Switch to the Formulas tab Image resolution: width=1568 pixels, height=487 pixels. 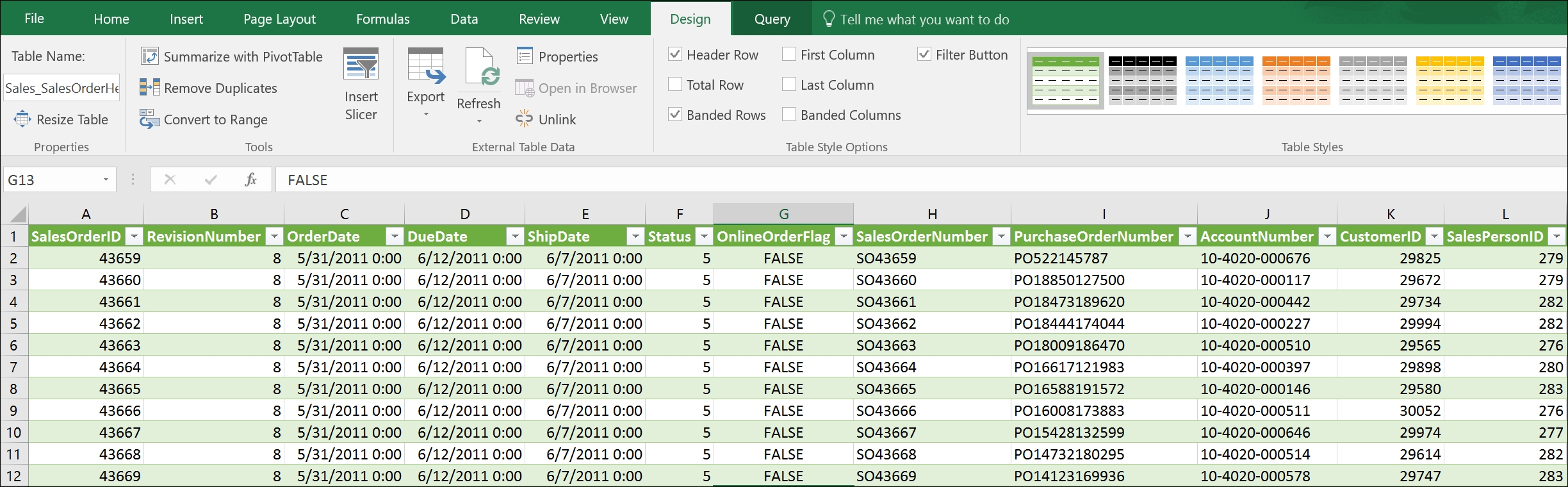point(383,19)
